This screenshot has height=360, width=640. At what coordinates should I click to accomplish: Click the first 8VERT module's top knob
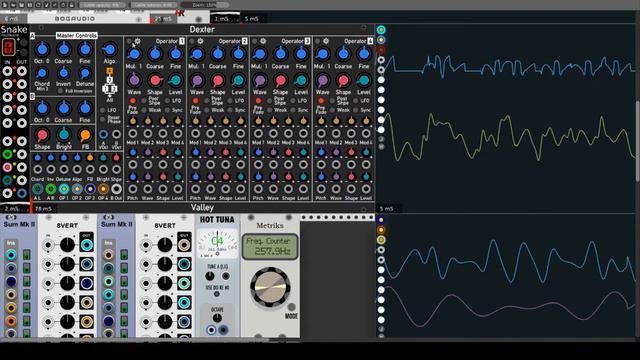click(67, 245)
